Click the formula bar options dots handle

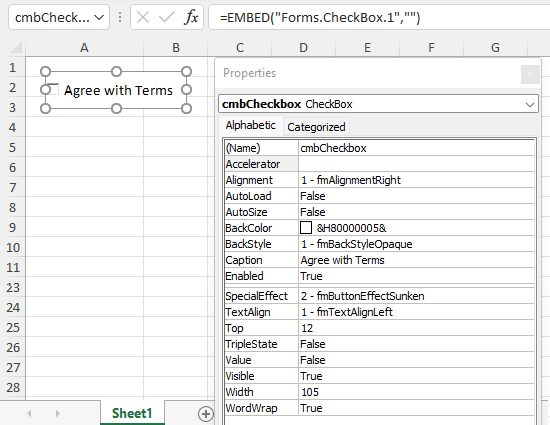tap(120, 17)
